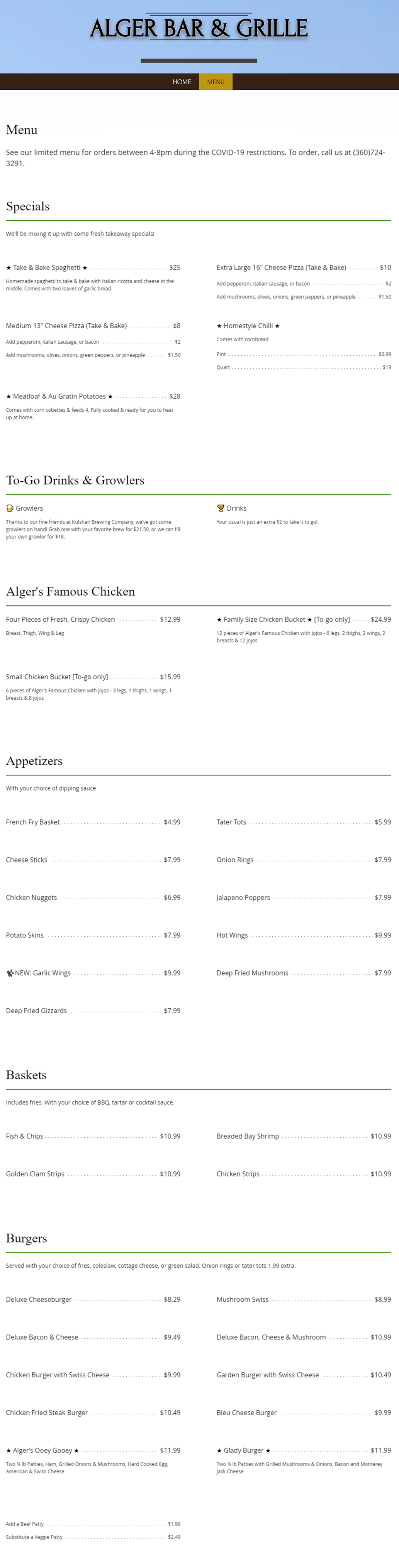
Task: Click the Specials section heading
Action: [28, 206]
